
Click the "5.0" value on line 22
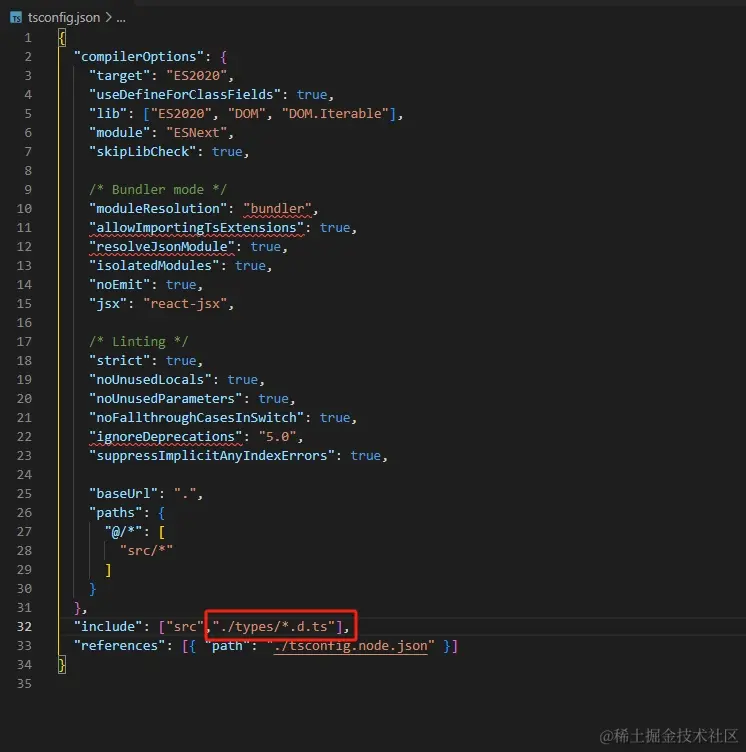277,437
